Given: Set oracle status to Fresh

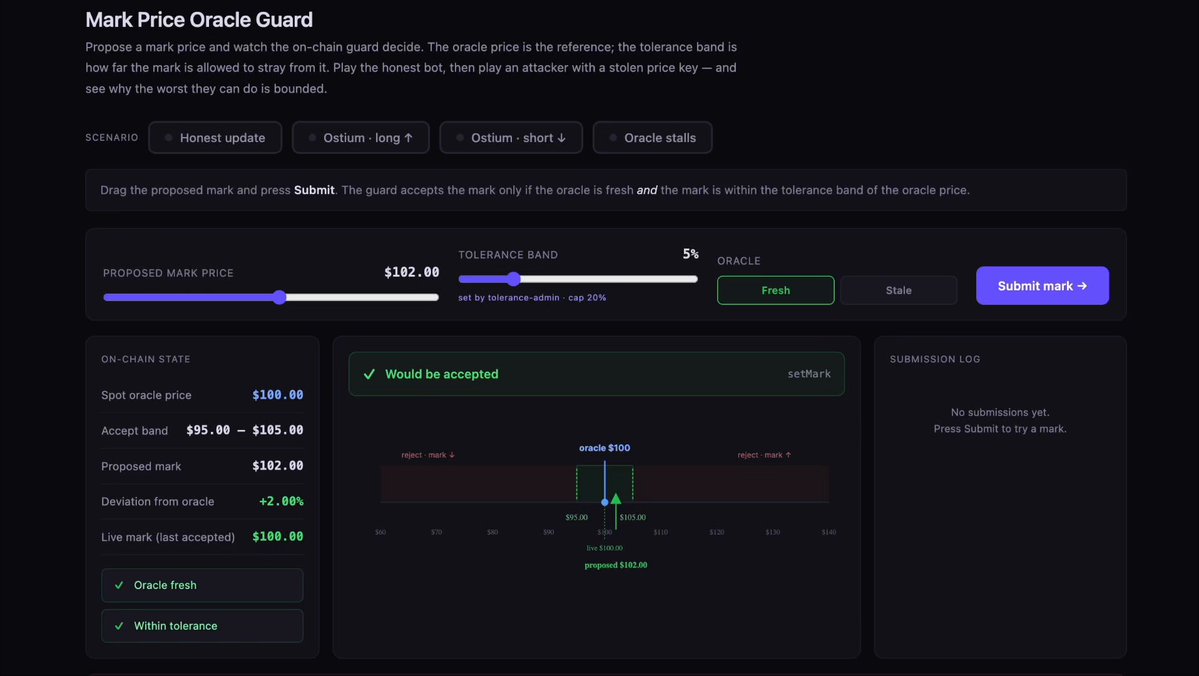Looking at the screenshot, I should pos(775,291).
